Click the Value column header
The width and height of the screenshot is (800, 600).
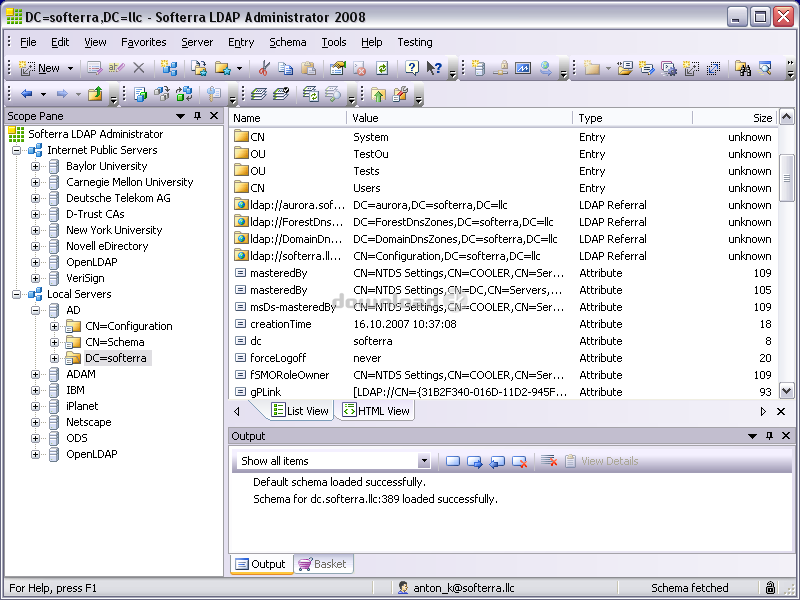click(460, 118)
